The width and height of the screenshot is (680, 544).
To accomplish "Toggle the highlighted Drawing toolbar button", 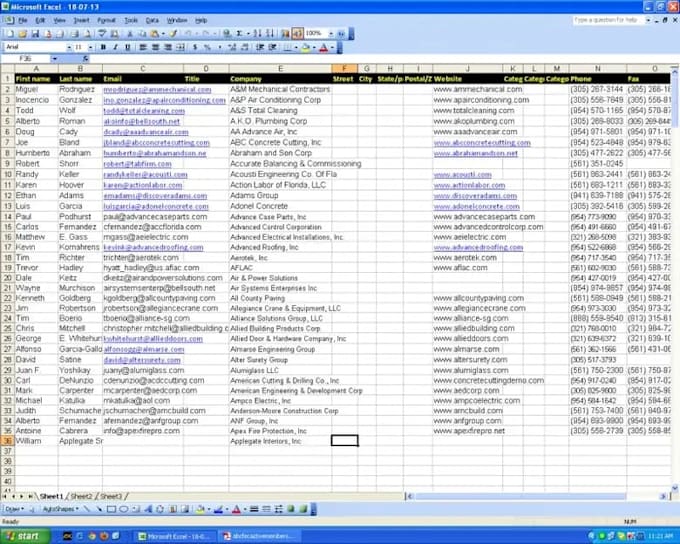I will [x=298, y=33].
